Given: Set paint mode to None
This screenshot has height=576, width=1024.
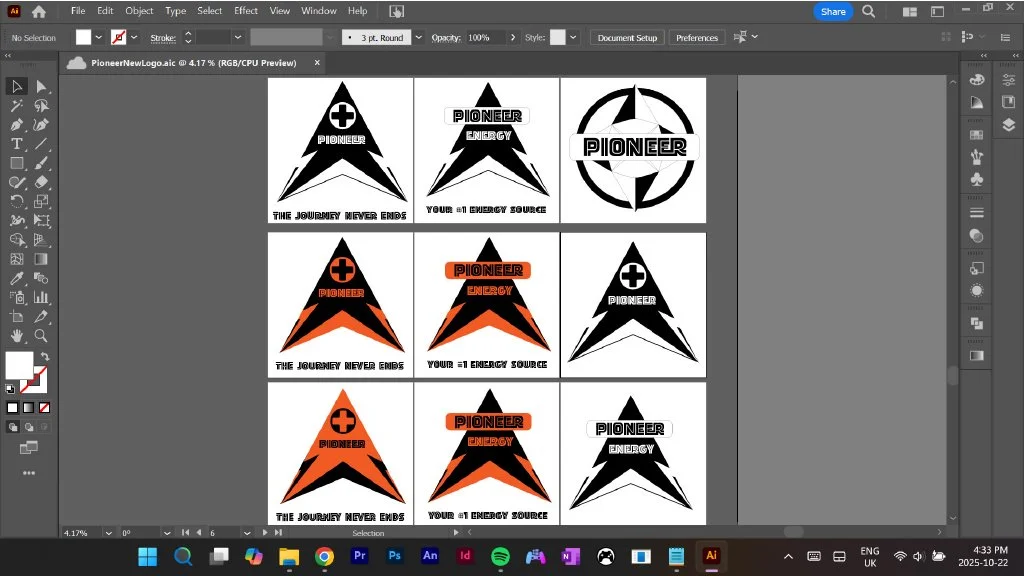Looking at the screenshot, I should point(44,408).
